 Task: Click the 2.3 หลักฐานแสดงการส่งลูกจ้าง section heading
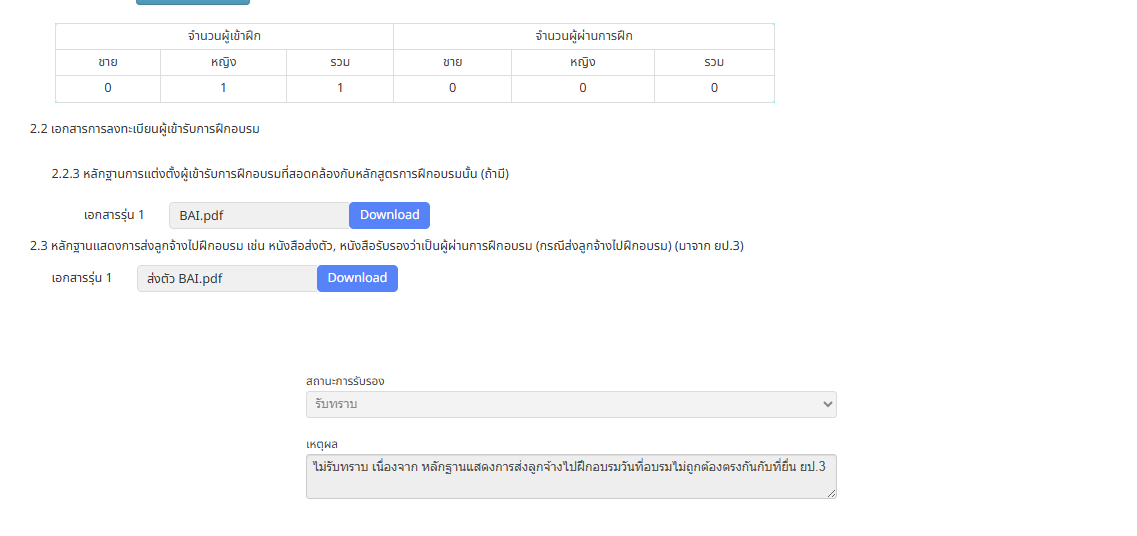pyautogui.click(x=386, y=246)
